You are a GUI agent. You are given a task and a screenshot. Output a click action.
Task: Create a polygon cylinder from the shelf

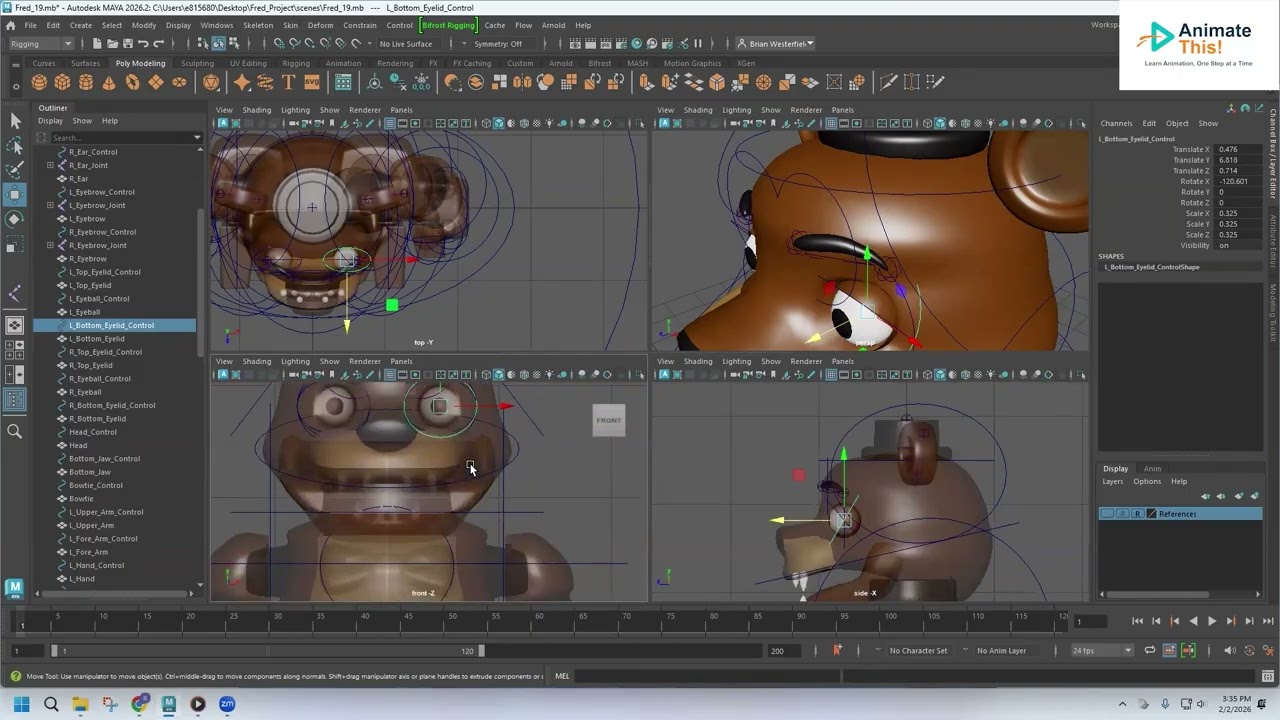coord(86,82)
